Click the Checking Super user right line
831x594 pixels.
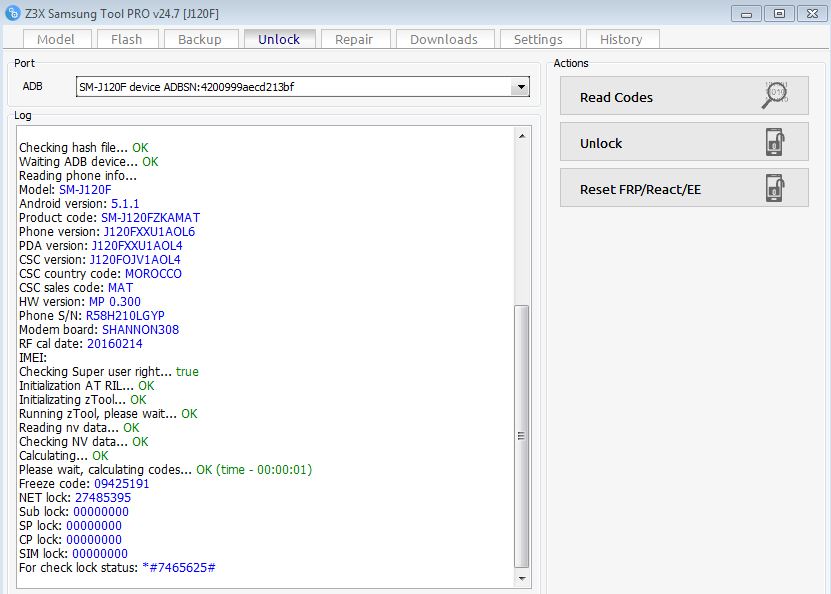109,371
